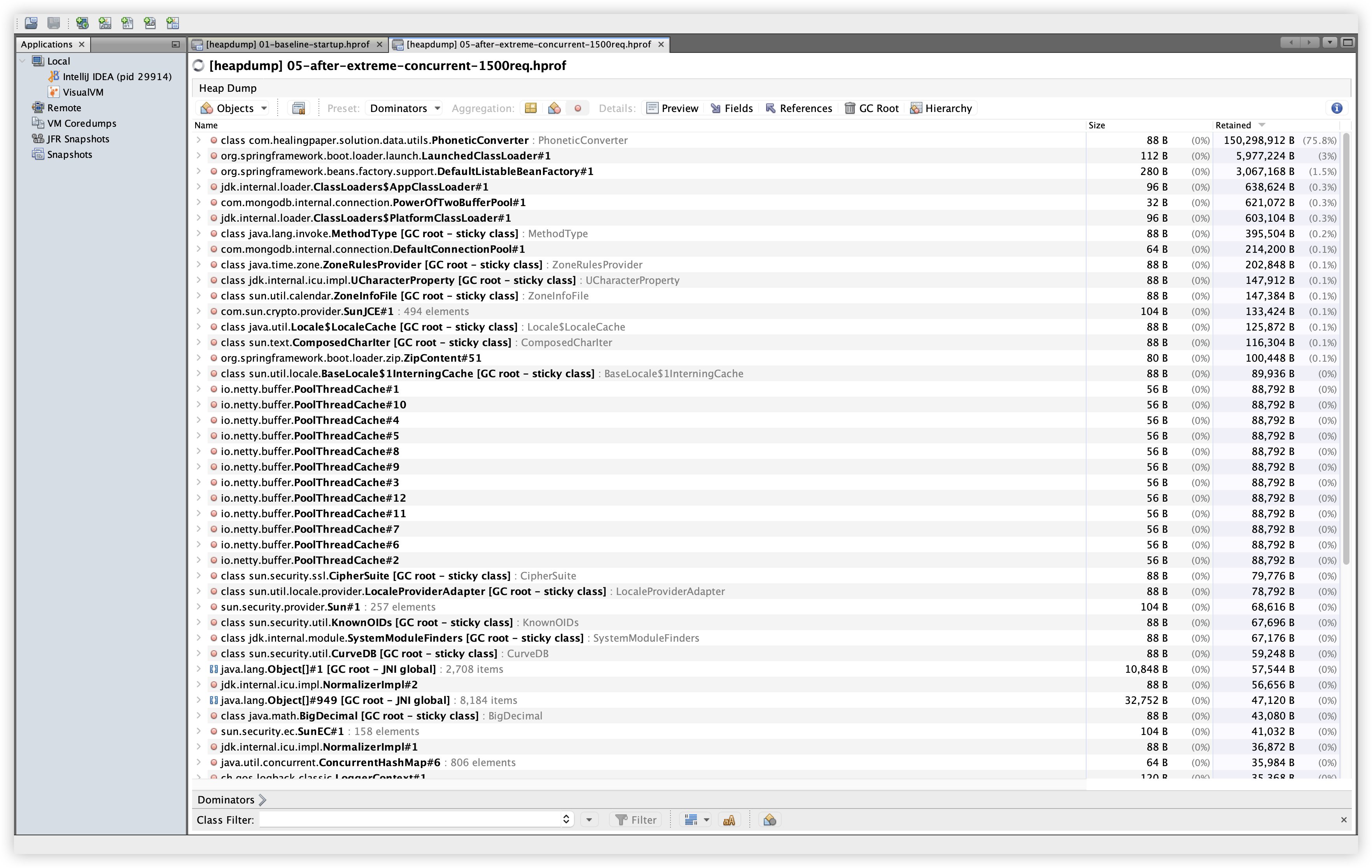Click the References details button
Screen dimensions: 1372x868
coord(799,108)
